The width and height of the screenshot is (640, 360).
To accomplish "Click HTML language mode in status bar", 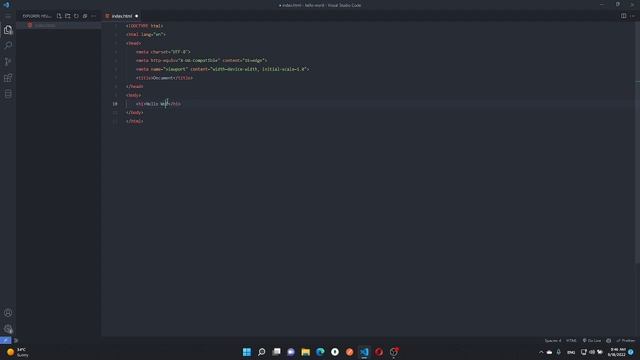I will pyautogui.click(x=571, y=340).
